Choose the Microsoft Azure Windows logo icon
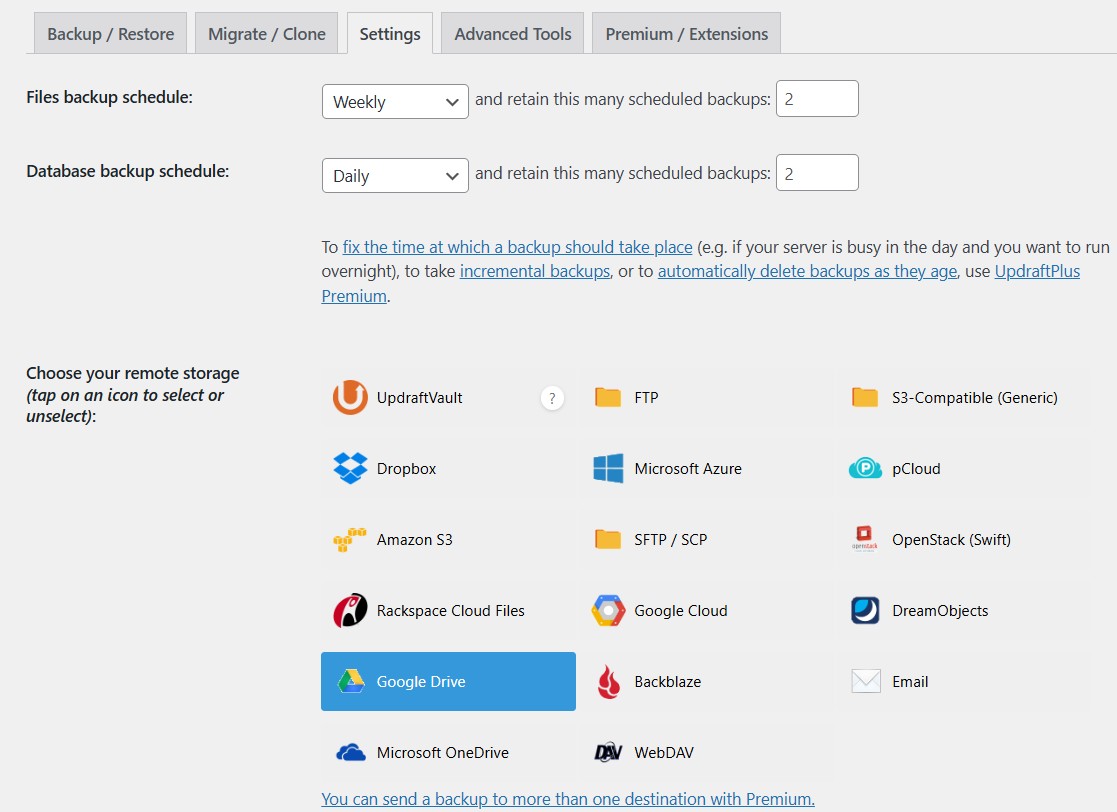 coord(608,468)
